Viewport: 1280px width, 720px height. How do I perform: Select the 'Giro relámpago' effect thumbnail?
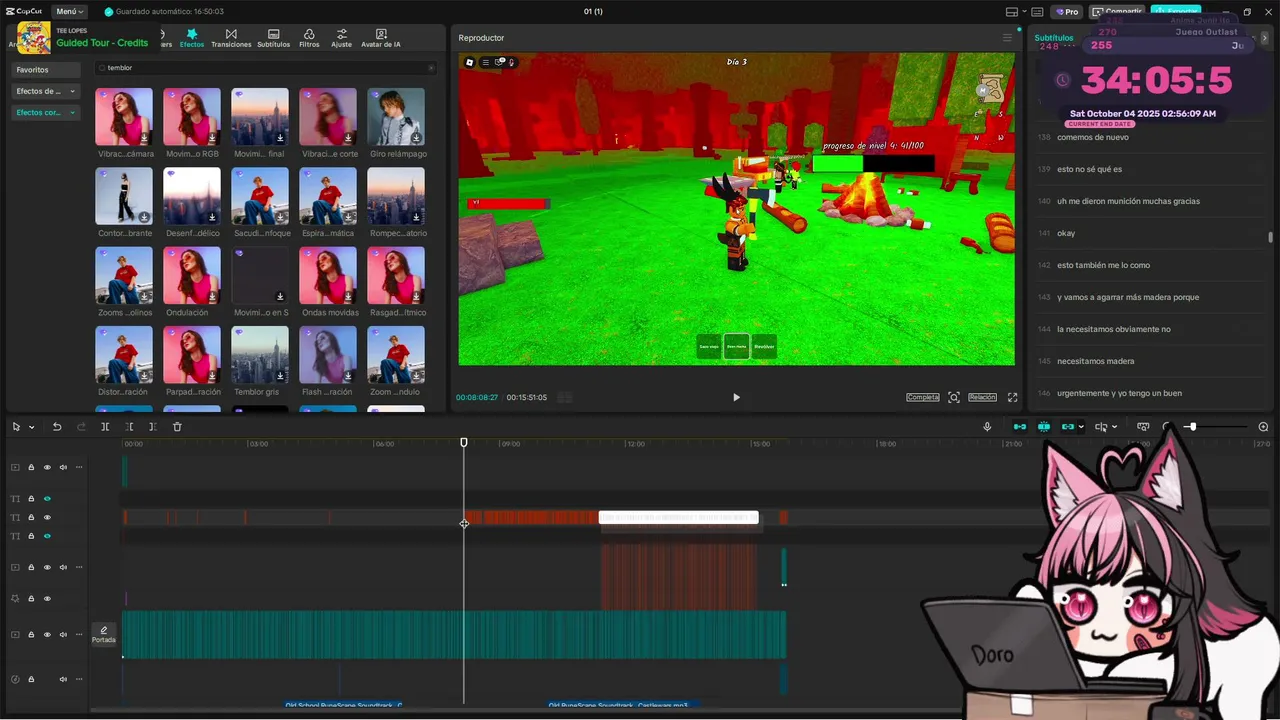[x=396, y=117]
